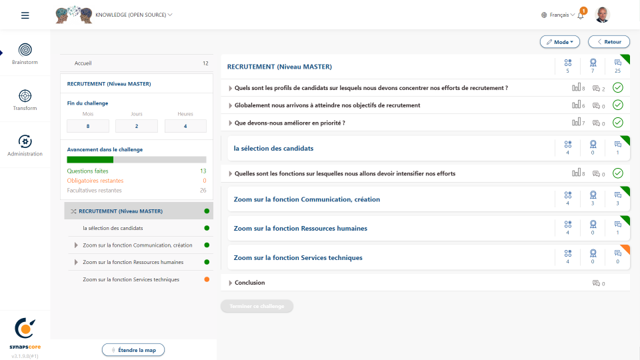
Task: Click the Questions faites count line
Action: 136,171
